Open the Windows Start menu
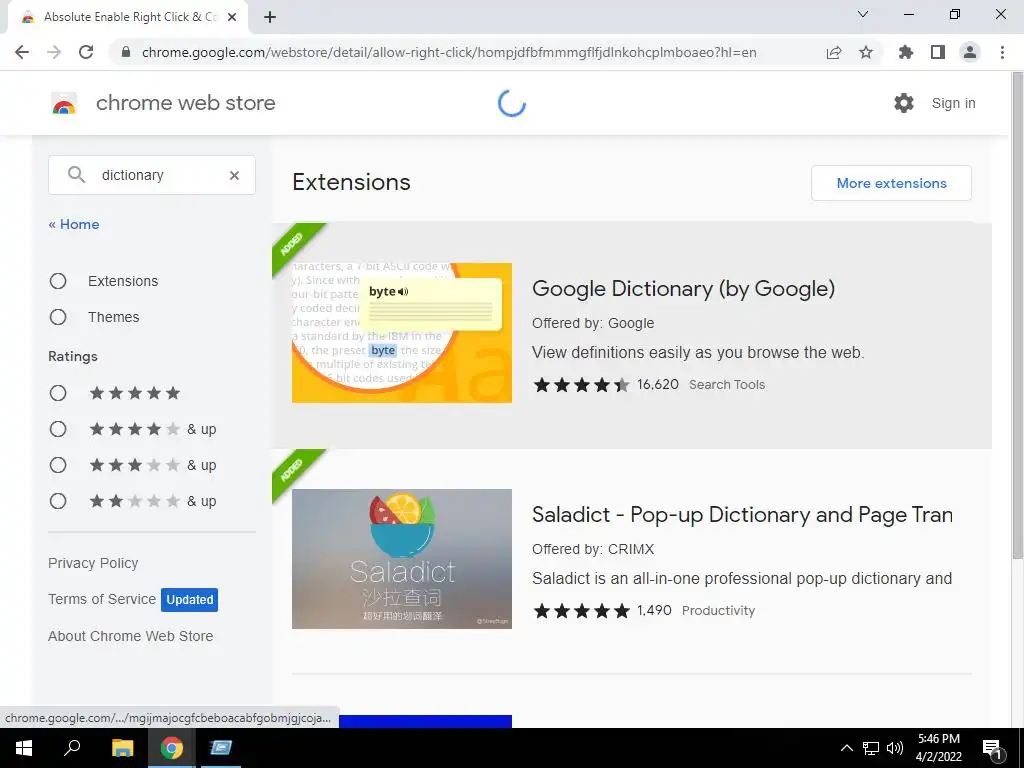This screenshot has width=1024, height=768. (24, 748)
